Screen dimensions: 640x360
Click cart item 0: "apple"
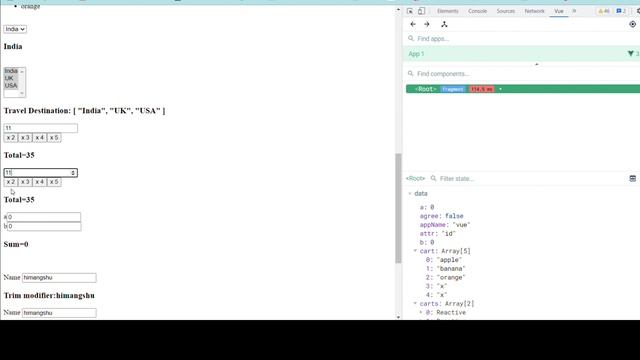coord(444,260)
